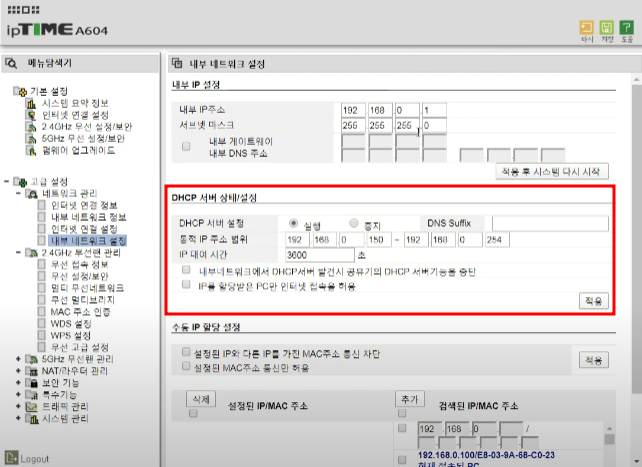
Task: Click the scrollbar of 검색된 IP/MAC list
Action: (610, 440)
